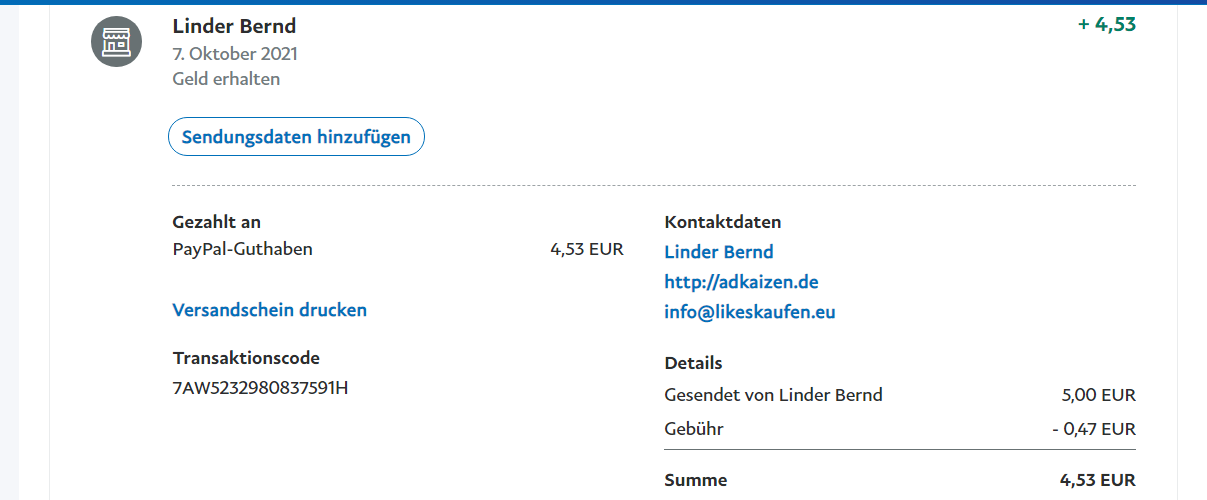Click the date 7. Oktober 2021

tap(235, 54)
